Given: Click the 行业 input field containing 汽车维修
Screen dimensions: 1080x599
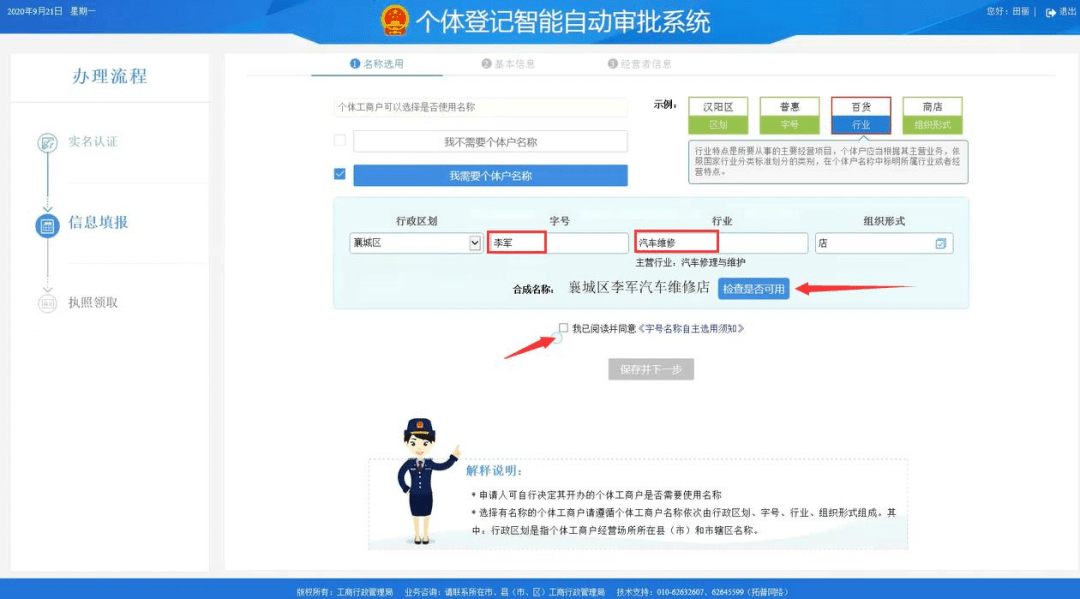Looking at the screenshot, I should [720, 243].
